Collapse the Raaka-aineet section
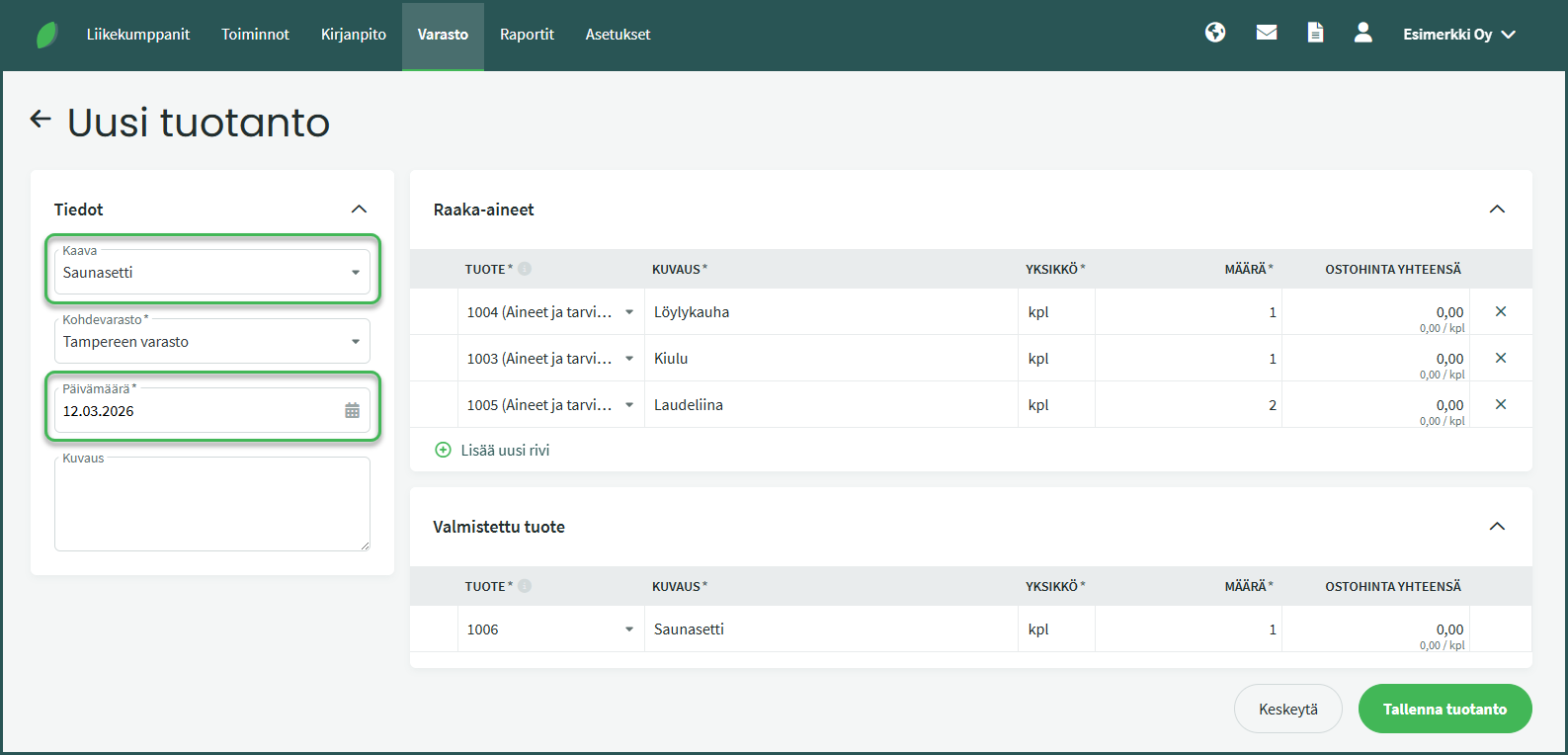Viewport: 1568px width, 755px height. (1497, 210)
